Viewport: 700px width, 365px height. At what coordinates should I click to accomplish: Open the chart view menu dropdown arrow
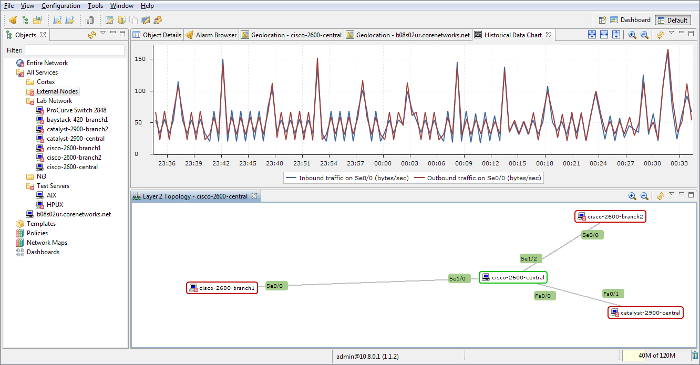(671, 33)
